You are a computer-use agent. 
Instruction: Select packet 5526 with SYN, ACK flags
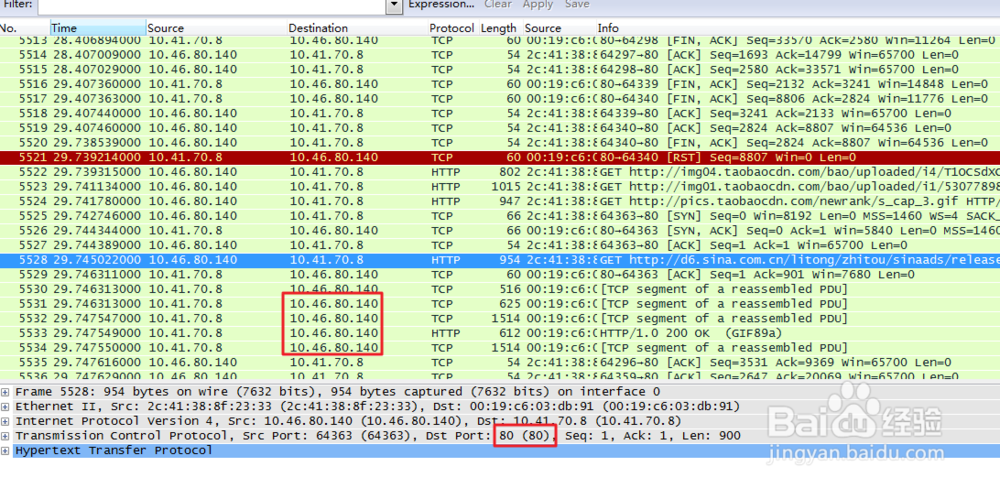tap(500, 230)
